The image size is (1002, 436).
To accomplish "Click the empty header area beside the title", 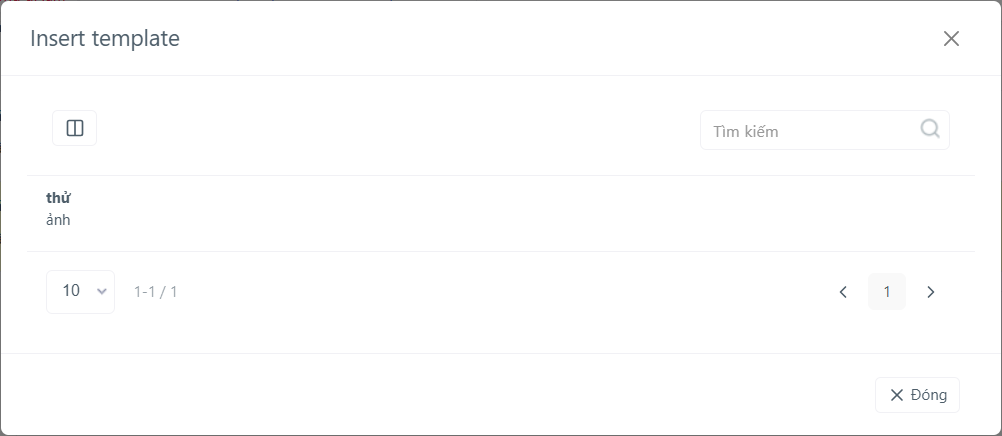I will tap(556, 38).
